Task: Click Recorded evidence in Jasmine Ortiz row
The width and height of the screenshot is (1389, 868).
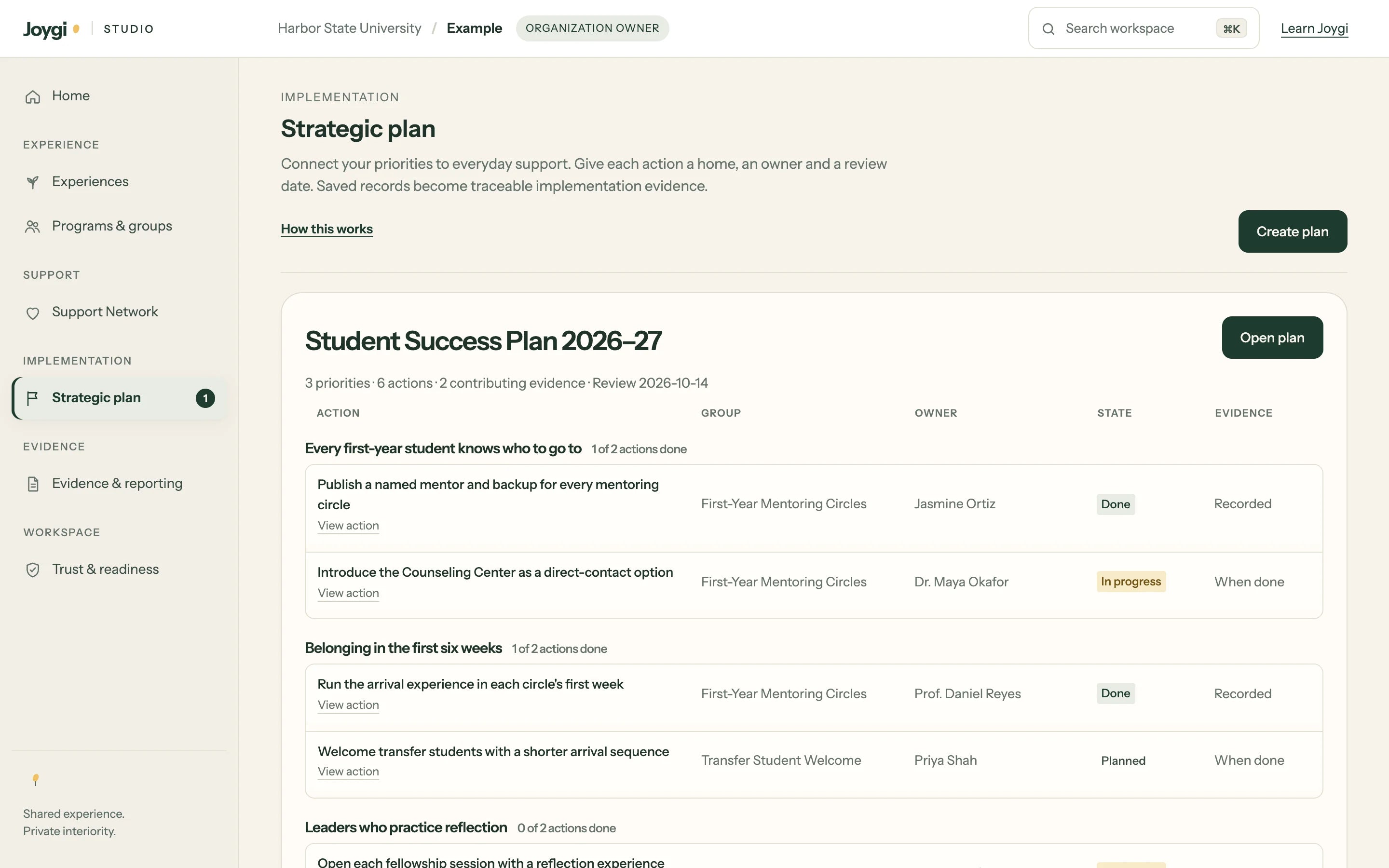Action: pyautogui.click(x=1243, y=503)
